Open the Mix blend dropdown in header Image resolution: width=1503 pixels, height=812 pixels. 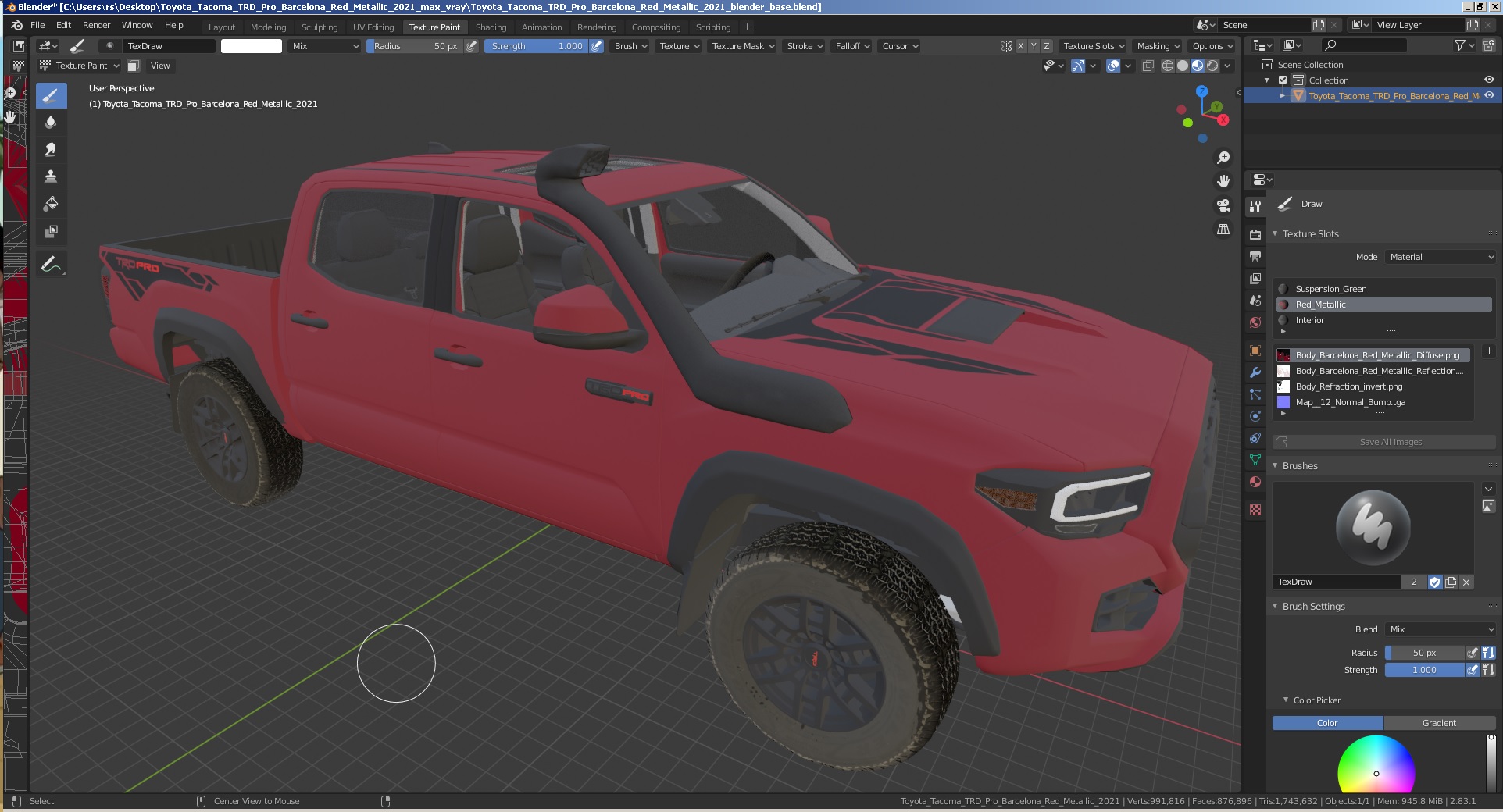[324, 46]
